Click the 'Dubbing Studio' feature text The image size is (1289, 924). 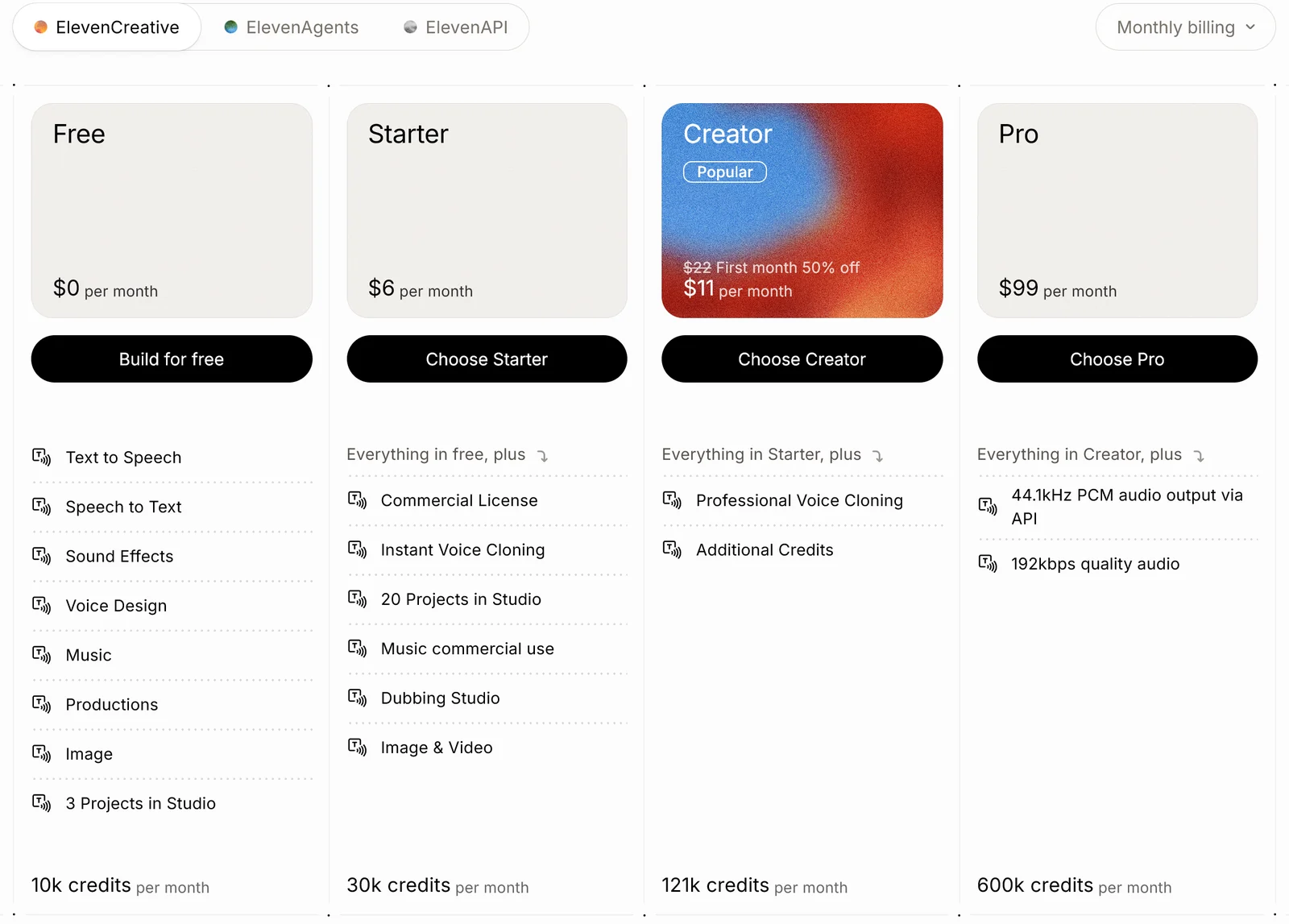click(x=441, y=698)
